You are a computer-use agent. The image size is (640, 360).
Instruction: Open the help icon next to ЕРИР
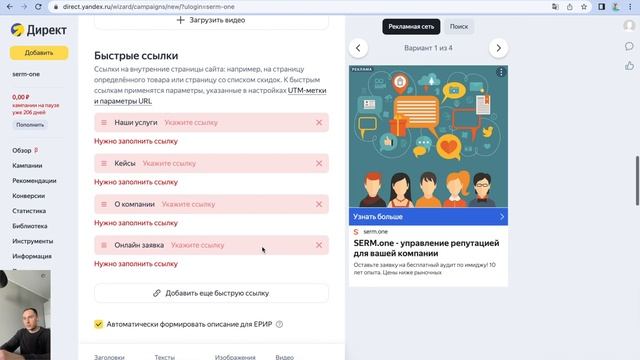279,324
